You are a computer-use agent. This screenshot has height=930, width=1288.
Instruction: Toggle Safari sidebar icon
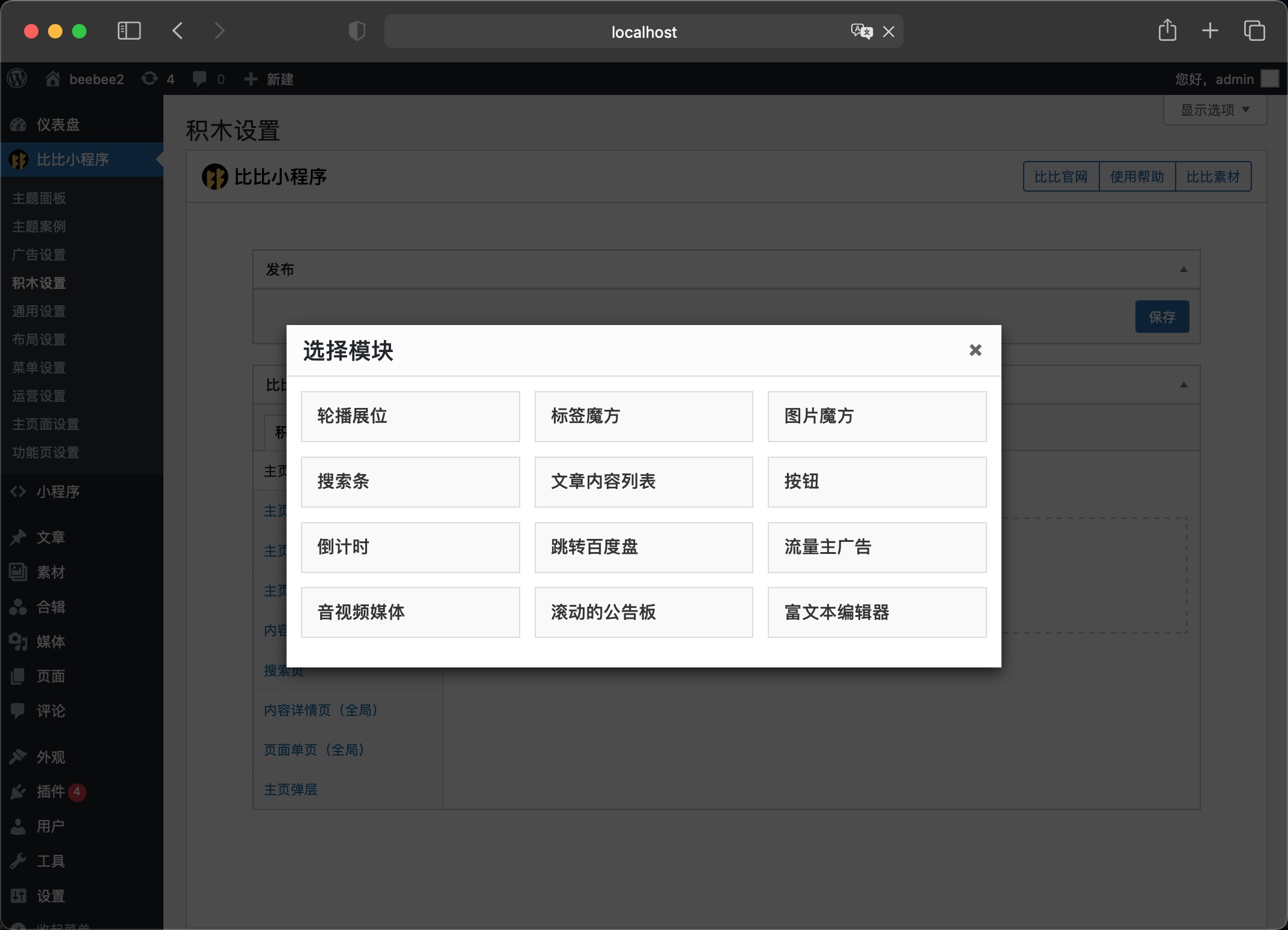129,31
